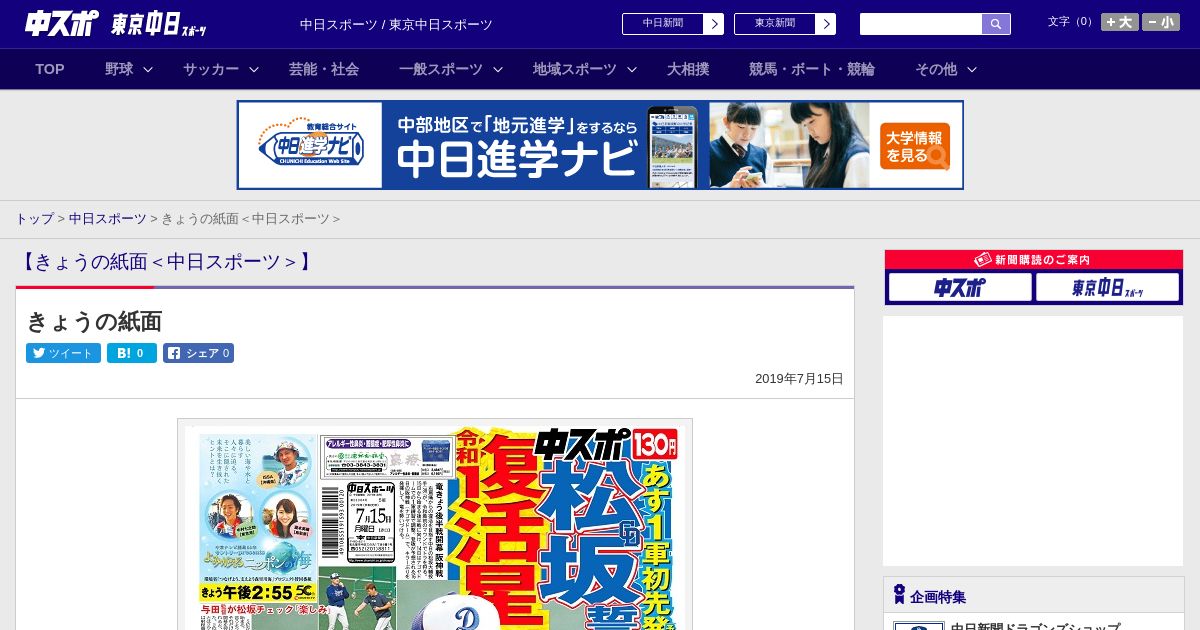Focus the site search input field

(921, 24)
